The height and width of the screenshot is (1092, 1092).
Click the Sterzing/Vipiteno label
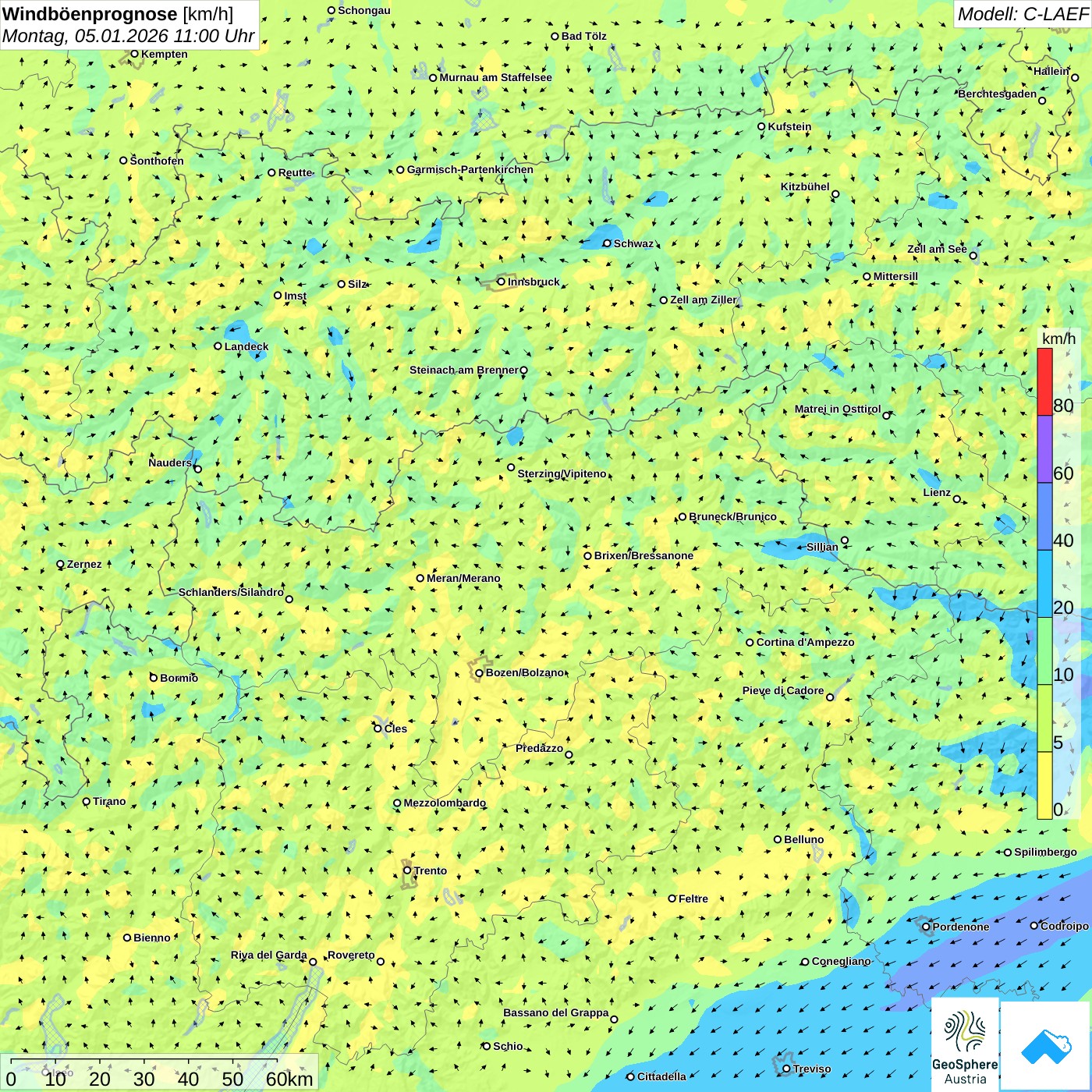pyautogui.click(x=562, y=473)
